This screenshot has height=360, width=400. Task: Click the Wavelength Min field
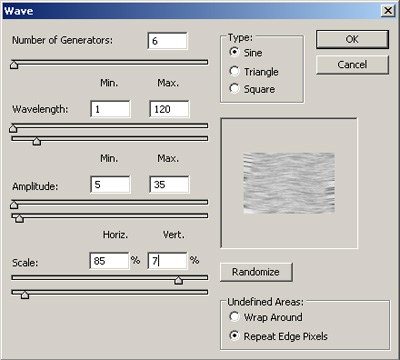click(x=110, y=109)
